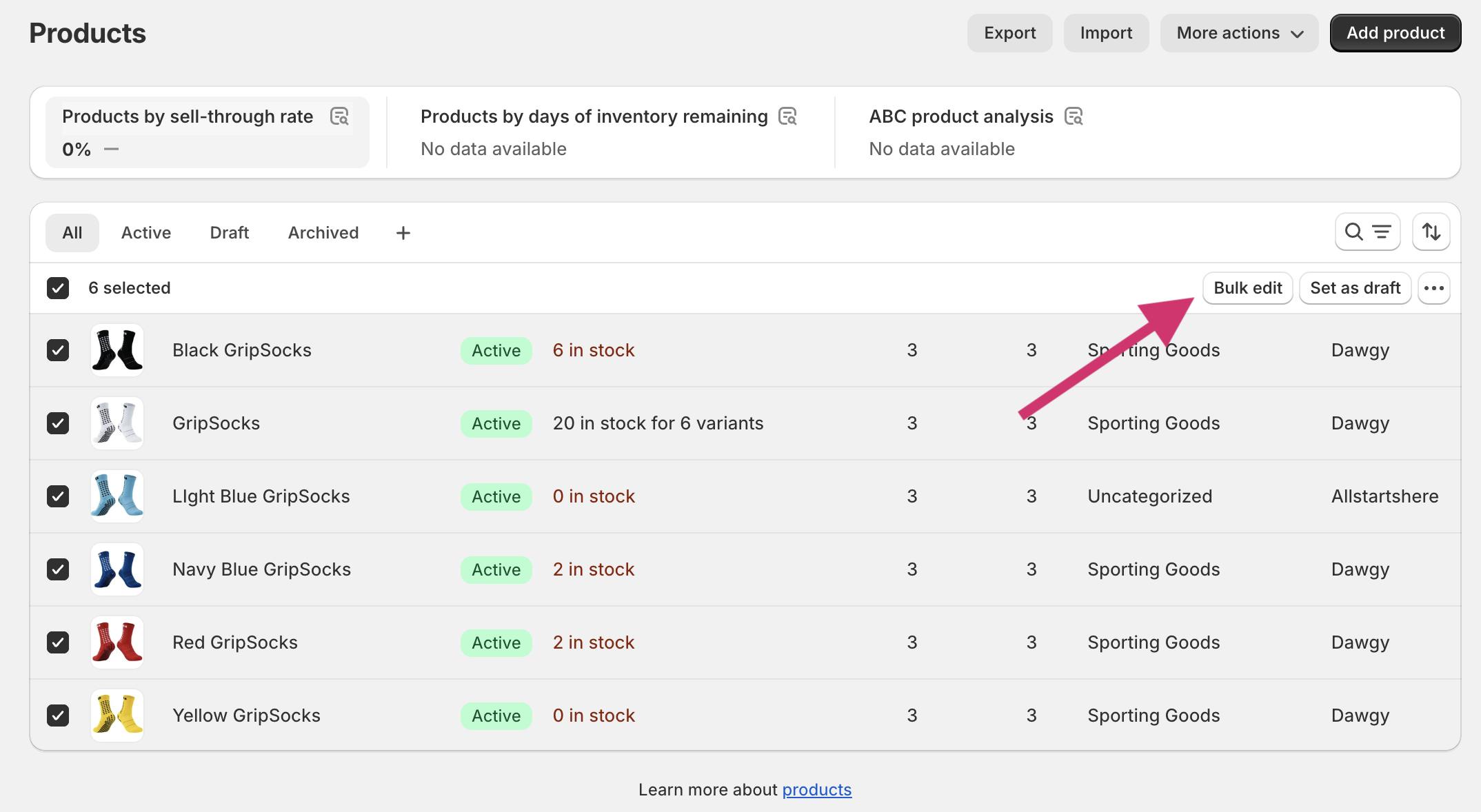The image size is (1481, 812).
Task: Open sell-through rate report icon
Action: click(x=339, y=116)
